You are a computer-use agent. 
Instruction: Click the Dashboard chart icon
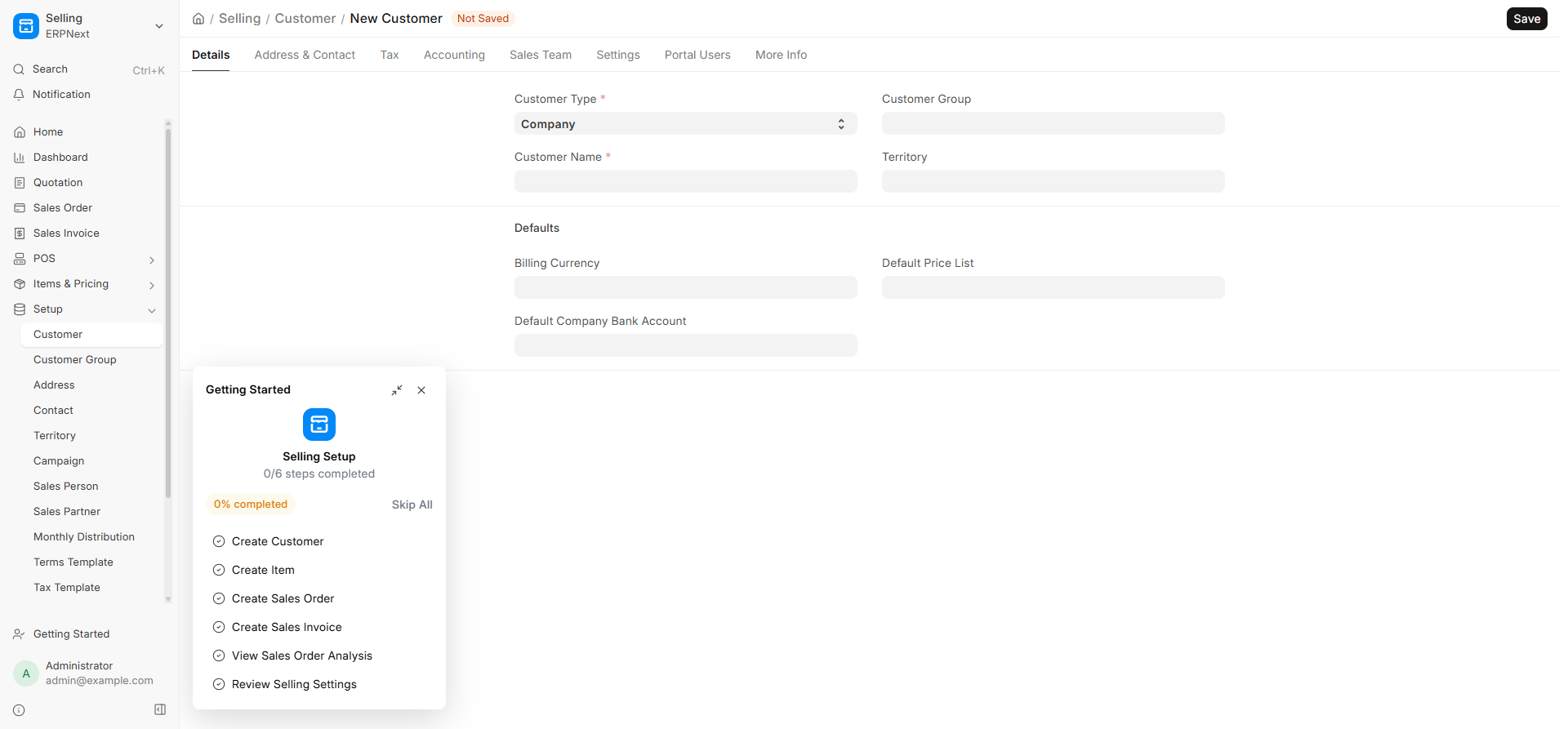[20, 158]
